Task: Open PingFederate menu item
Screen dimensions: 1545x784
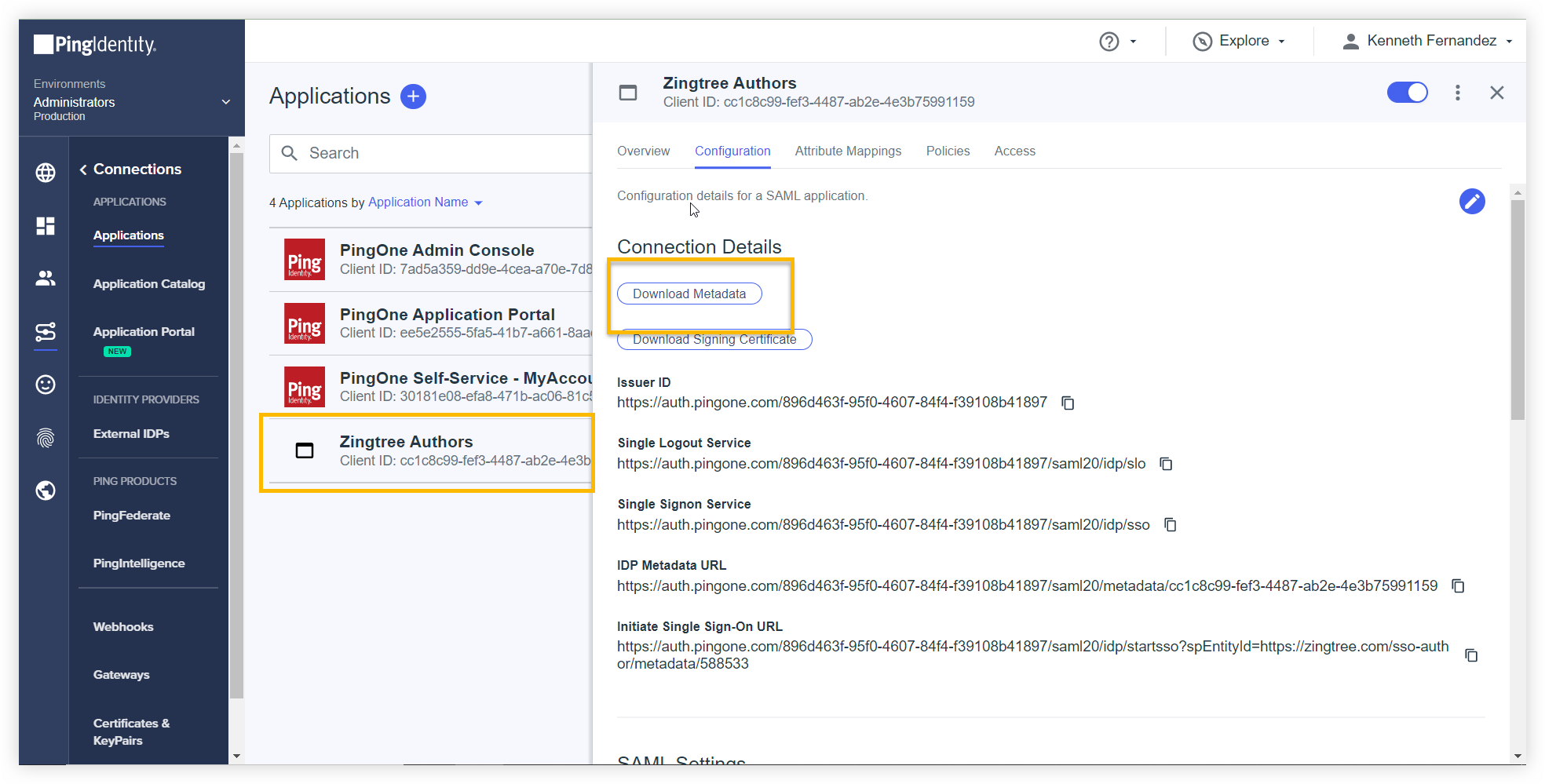Action: pos(132,516)
